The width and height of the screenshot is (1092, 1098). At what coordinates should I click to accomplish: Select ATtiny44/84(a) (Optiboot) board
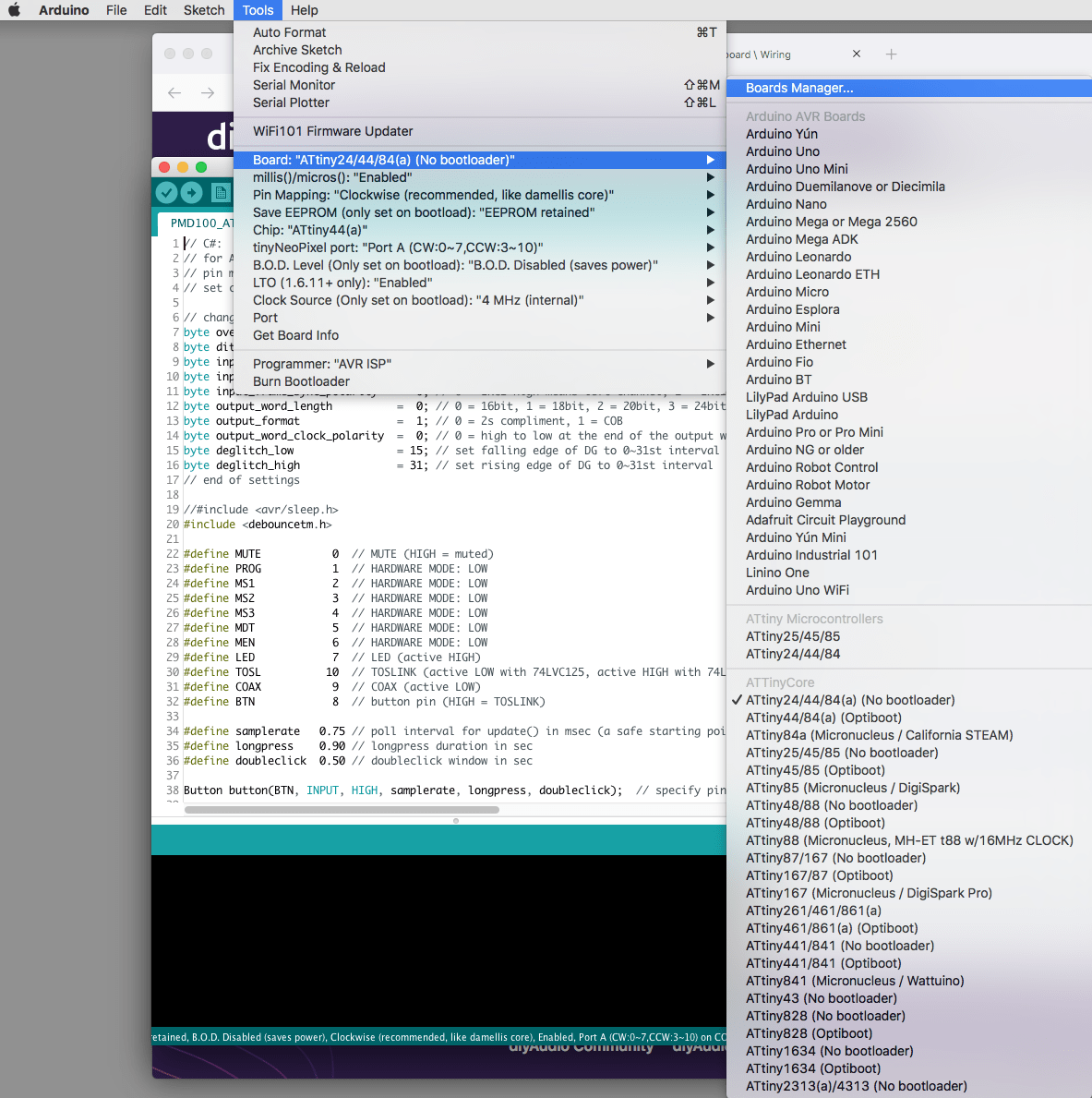tap(909, 717)
